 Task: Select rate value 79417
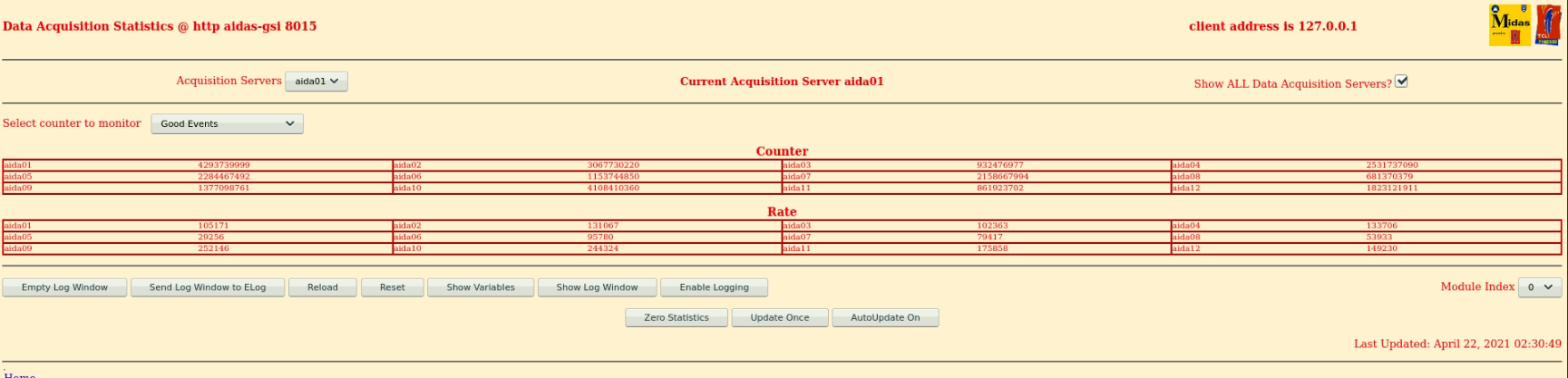pos(989,237)
